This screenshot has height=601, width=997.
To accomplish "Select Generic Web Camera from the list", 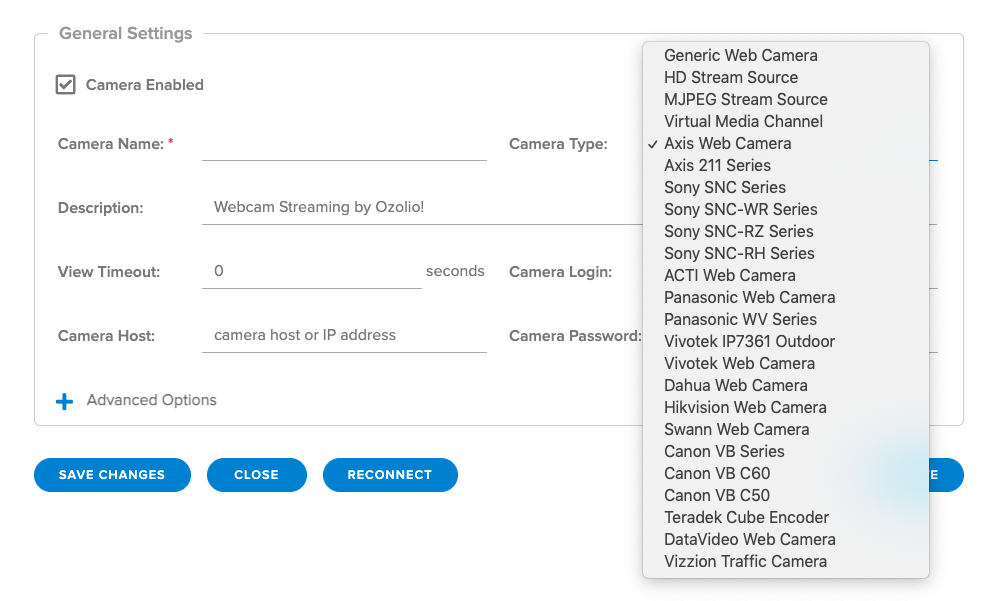I will pos(740,55).
